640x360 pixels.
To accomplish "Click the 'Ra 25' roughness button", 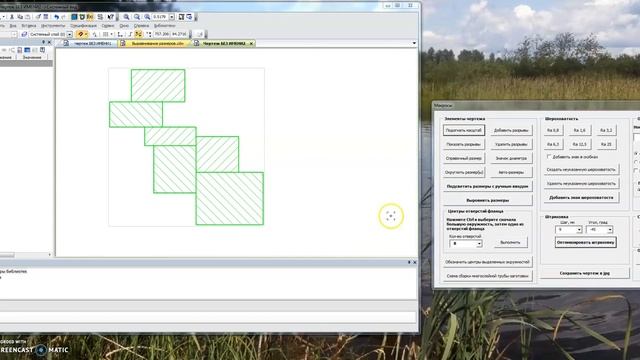I will [606, 144].
